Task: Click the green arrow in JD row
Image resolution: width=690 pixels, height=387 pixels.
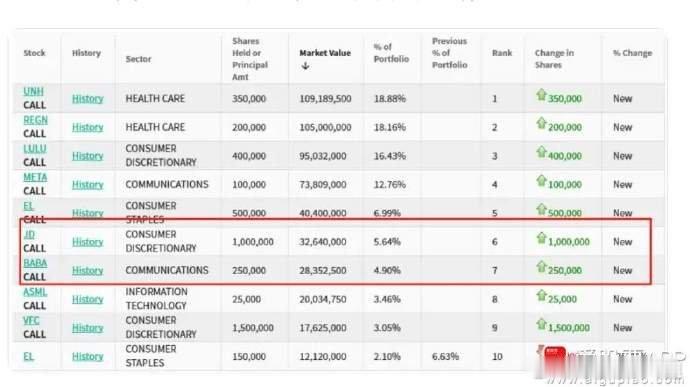Action: pyautogui.click(x=541, y=238)
